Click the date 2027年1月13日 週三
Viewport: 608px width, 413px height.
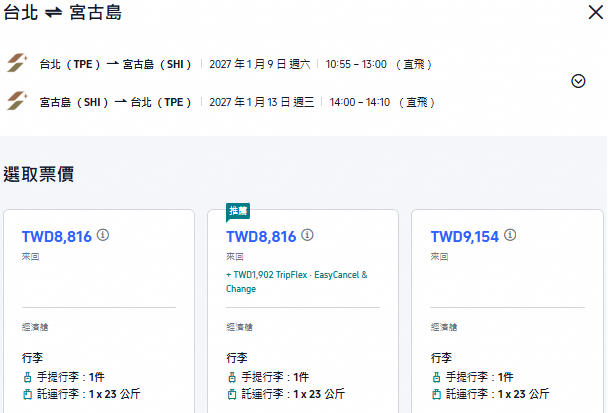point(262,102)
